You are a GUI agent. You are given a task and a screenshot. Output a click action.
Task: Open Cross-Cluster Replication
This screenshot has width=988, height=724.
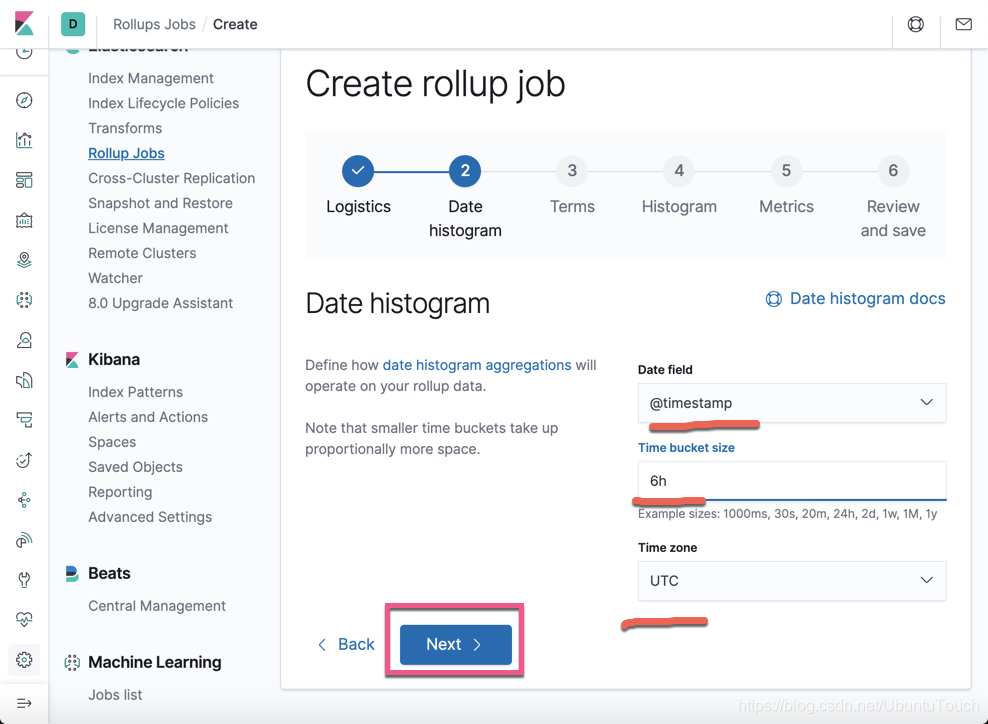tap(171, 178)
